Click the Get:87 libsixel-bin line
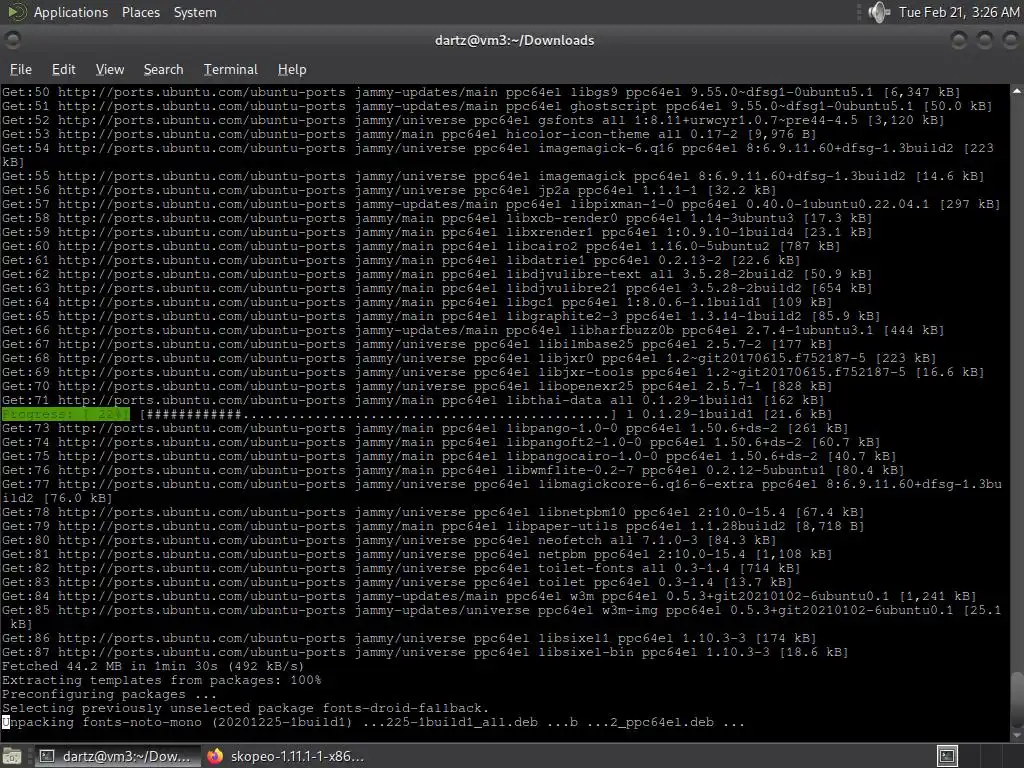 pos(424,652)
